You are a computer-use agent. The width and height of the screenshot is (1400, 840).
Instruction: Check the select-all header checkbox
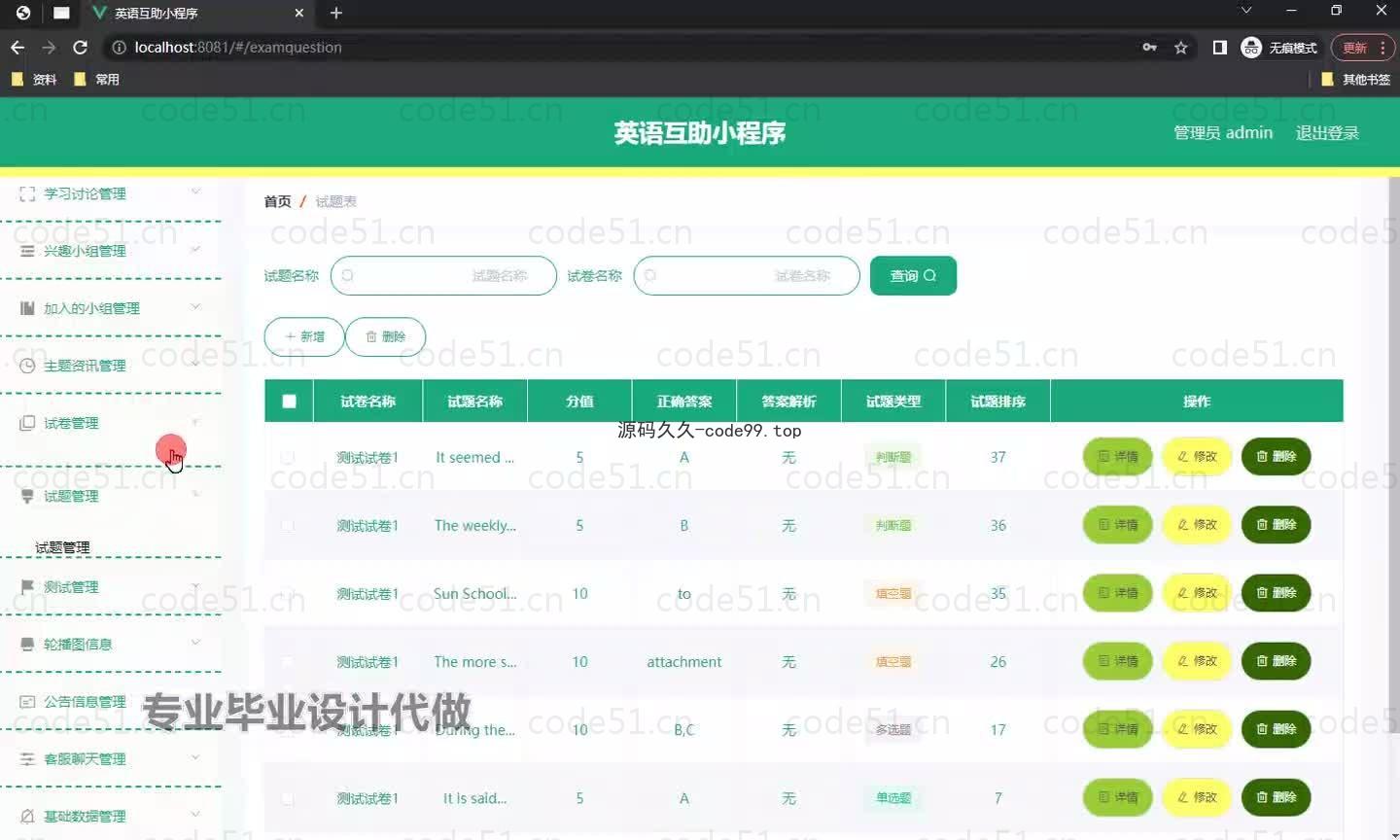point(289,401)
